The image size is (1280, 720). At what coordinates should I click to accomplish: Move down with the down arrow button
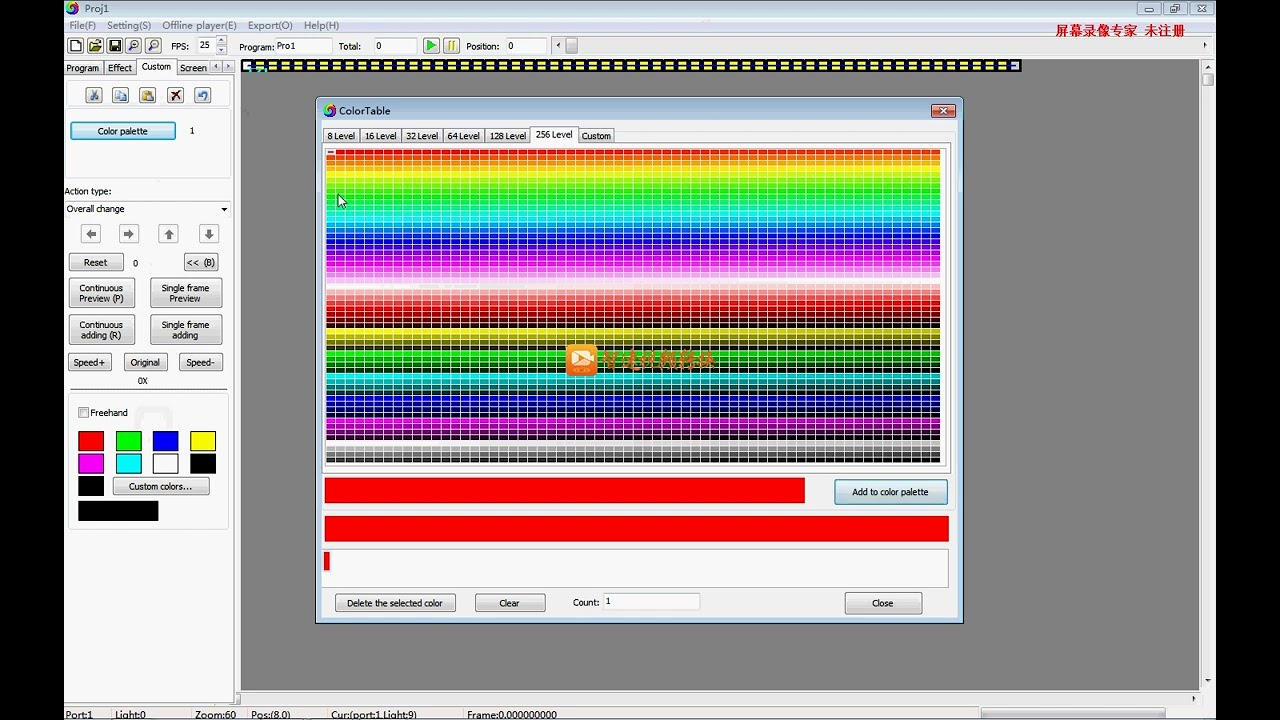pyautogui.click(x=208, y=234)
